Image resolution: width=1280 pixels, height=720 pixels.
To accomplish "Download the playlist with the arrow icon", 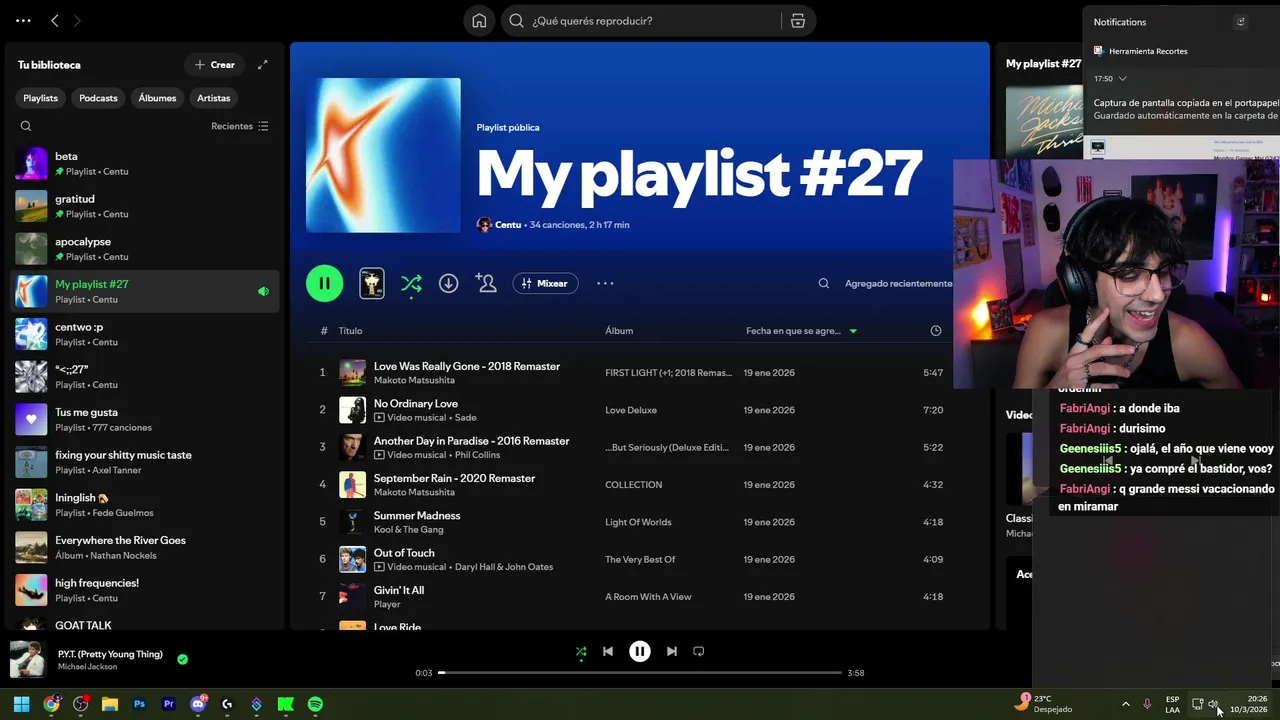I will coord(449,283).
